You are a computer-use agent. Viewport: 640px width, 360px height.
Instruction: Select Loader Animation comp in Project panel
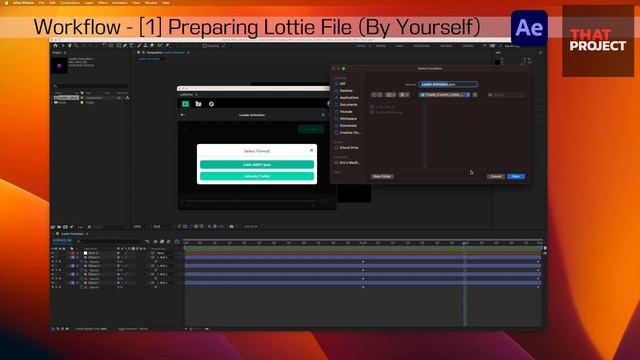coord(66,98)
